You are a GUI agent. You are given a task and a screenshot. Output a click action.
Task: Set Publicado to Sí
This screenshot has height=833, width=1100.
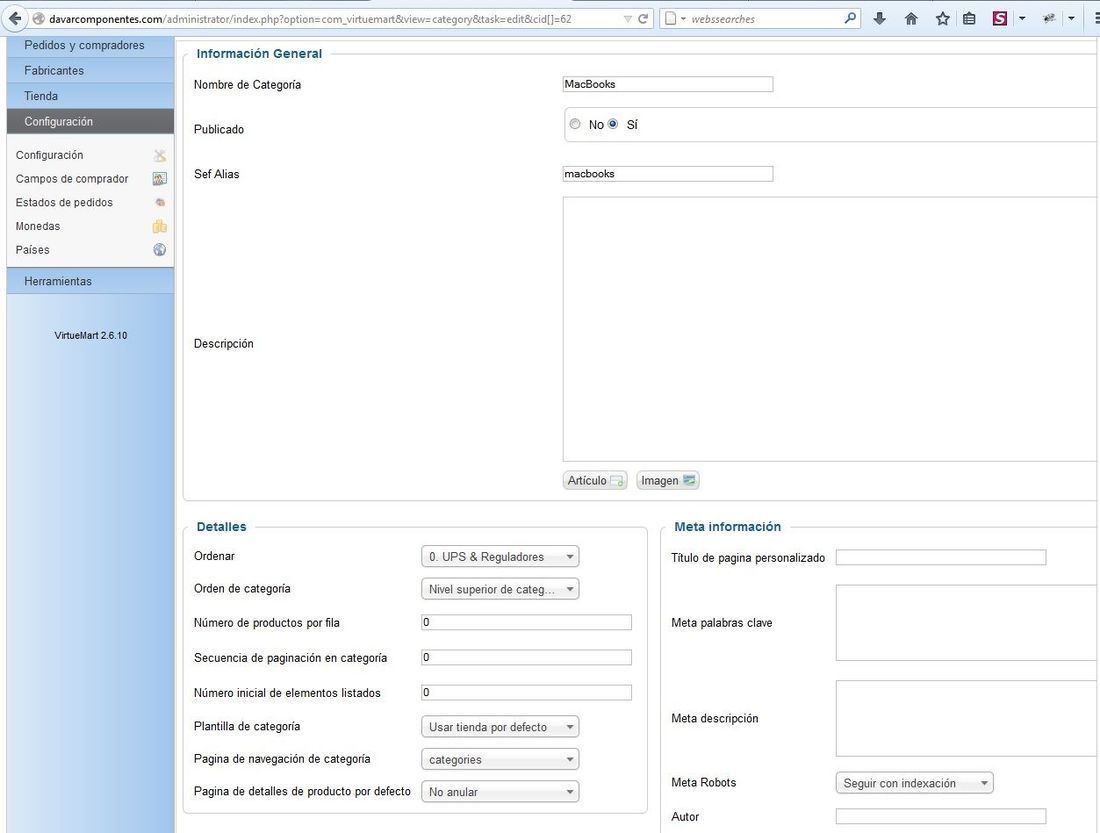point(613,124)
